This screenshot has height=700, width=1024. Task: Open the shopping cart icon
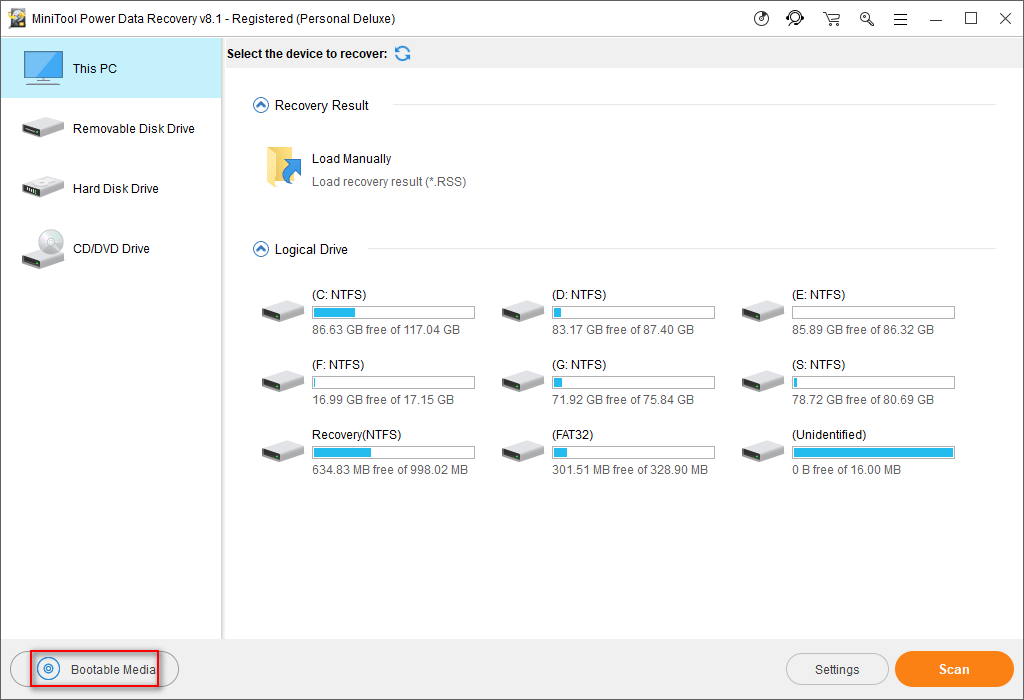[831, 19]
